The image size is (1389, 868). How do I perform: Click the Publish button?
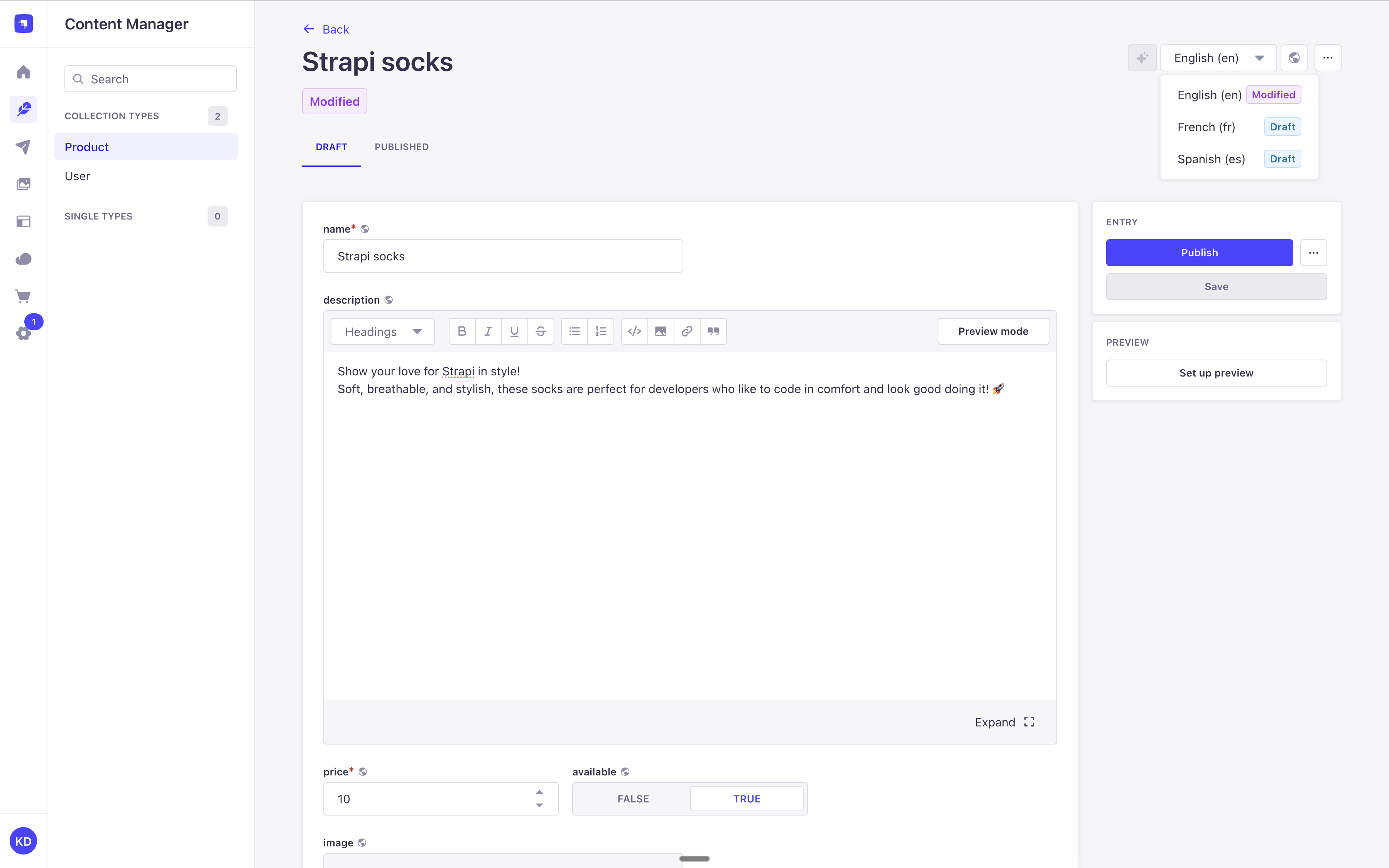[x=1199, y=253]
